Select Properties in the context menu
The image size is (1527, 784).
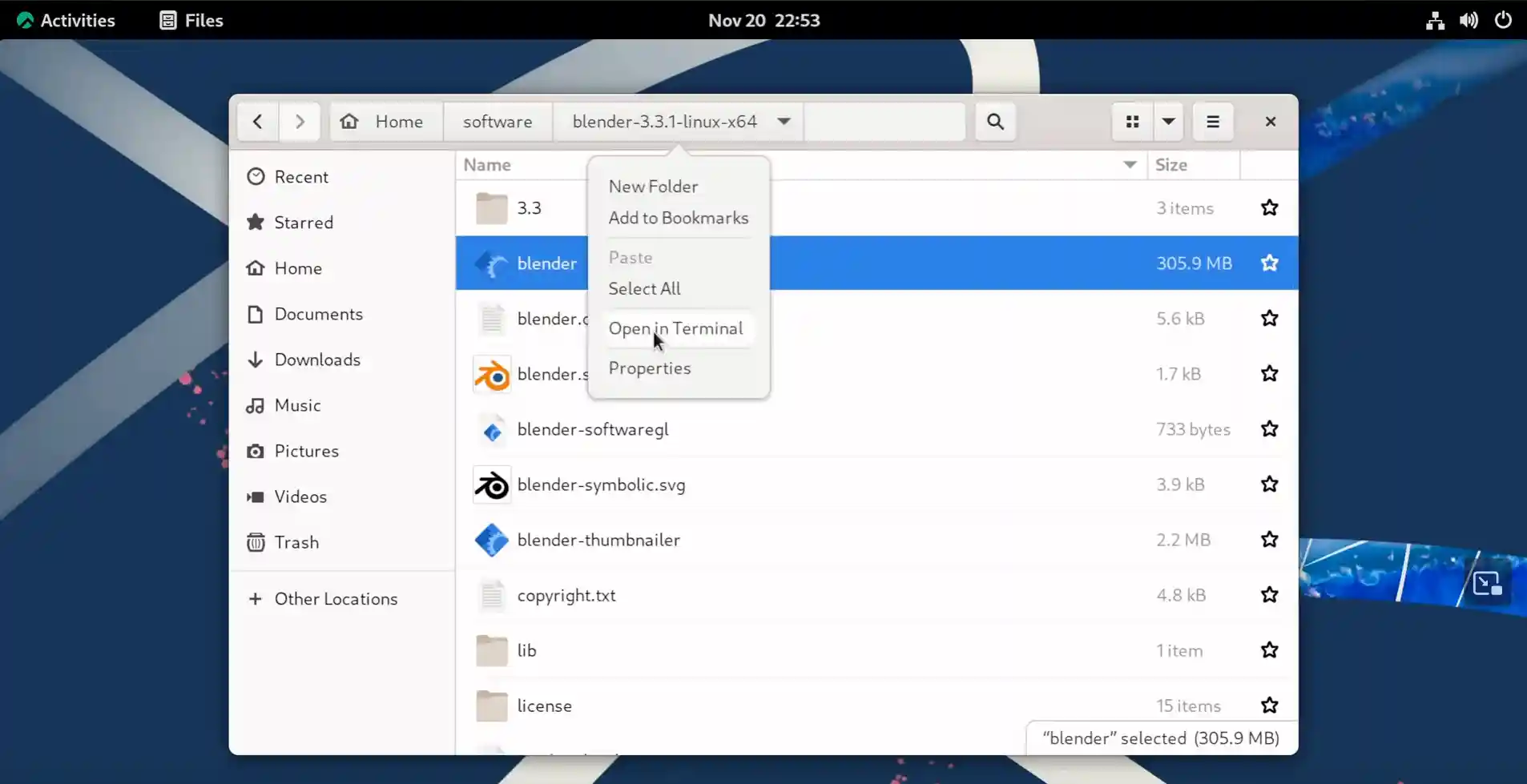tap(649, 368)
